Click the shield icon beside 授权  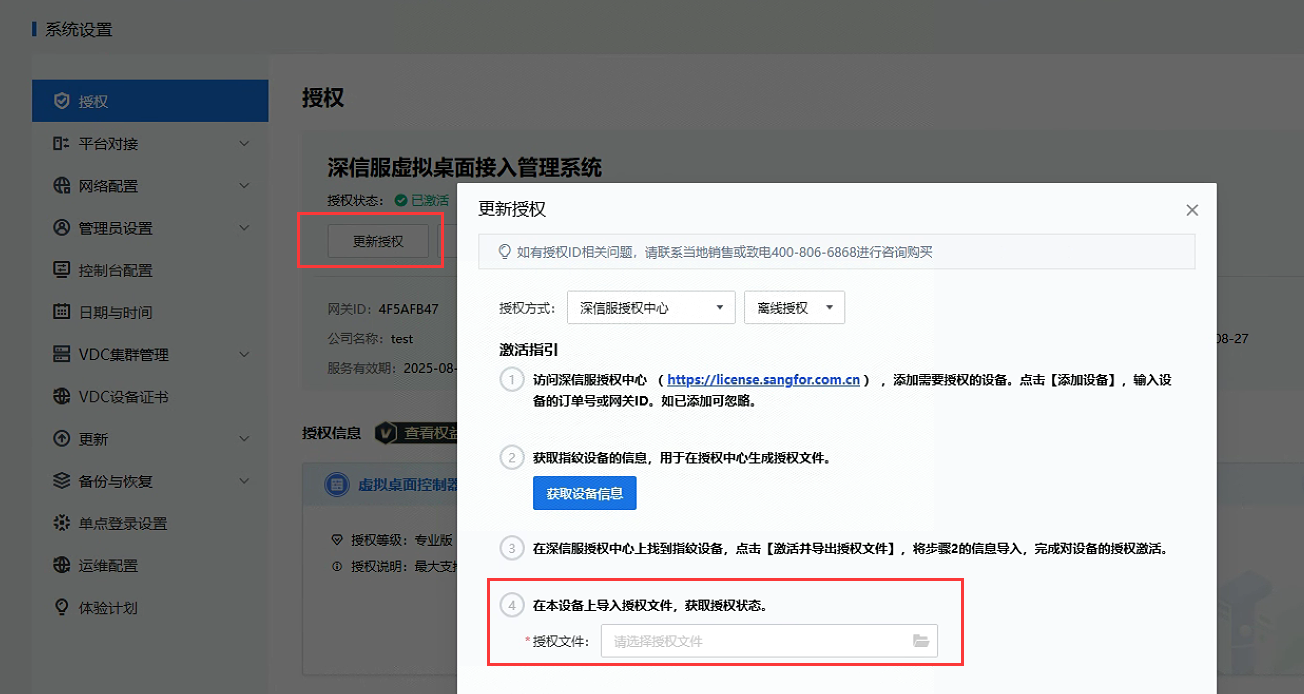click(62, 101)
